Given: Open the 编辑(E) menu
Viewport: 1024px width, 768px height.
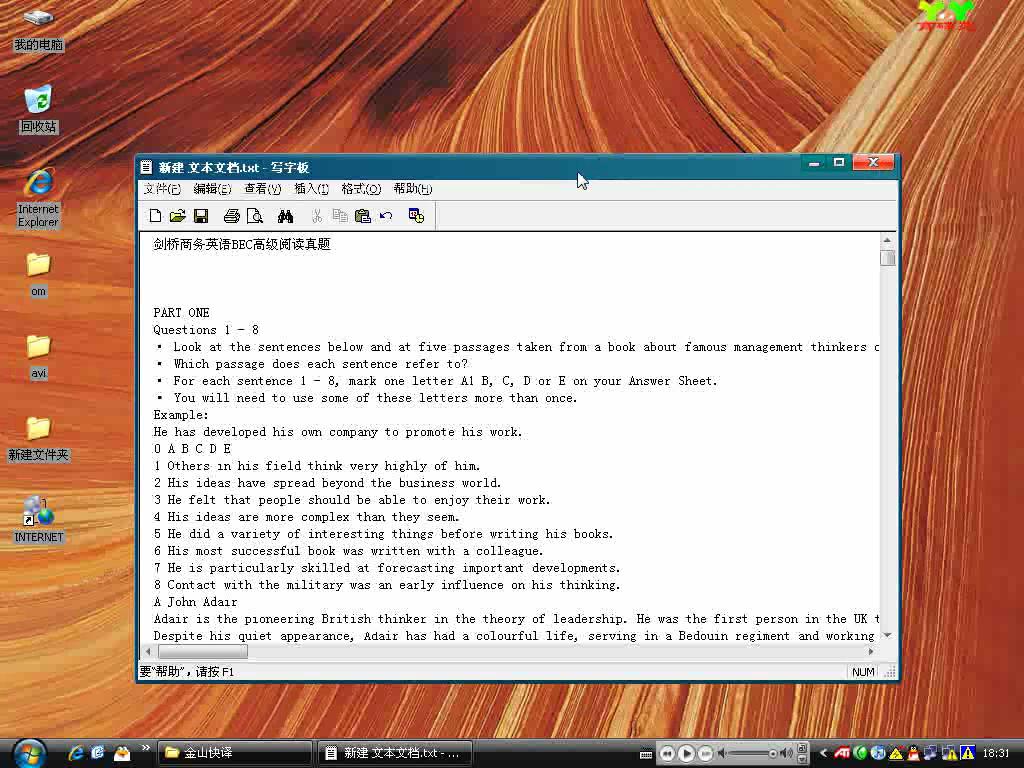Looking at the screenshot, I should (x=212, y=189).
